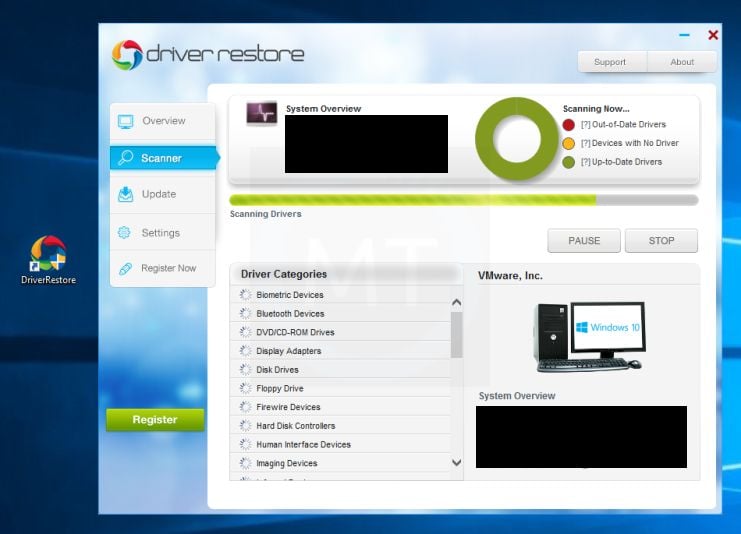741x534 pixels.
Task: Click the Support button
Action: (612, 62)
